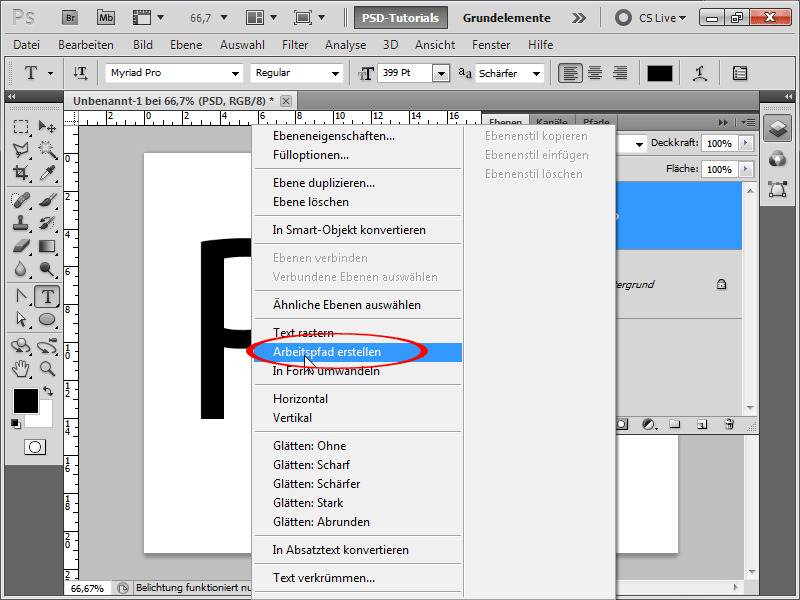The width and height of the screenshot is (800, 600).
Task: Select the Brush tool
Action: pyautogui.click(x=47, y=199)
